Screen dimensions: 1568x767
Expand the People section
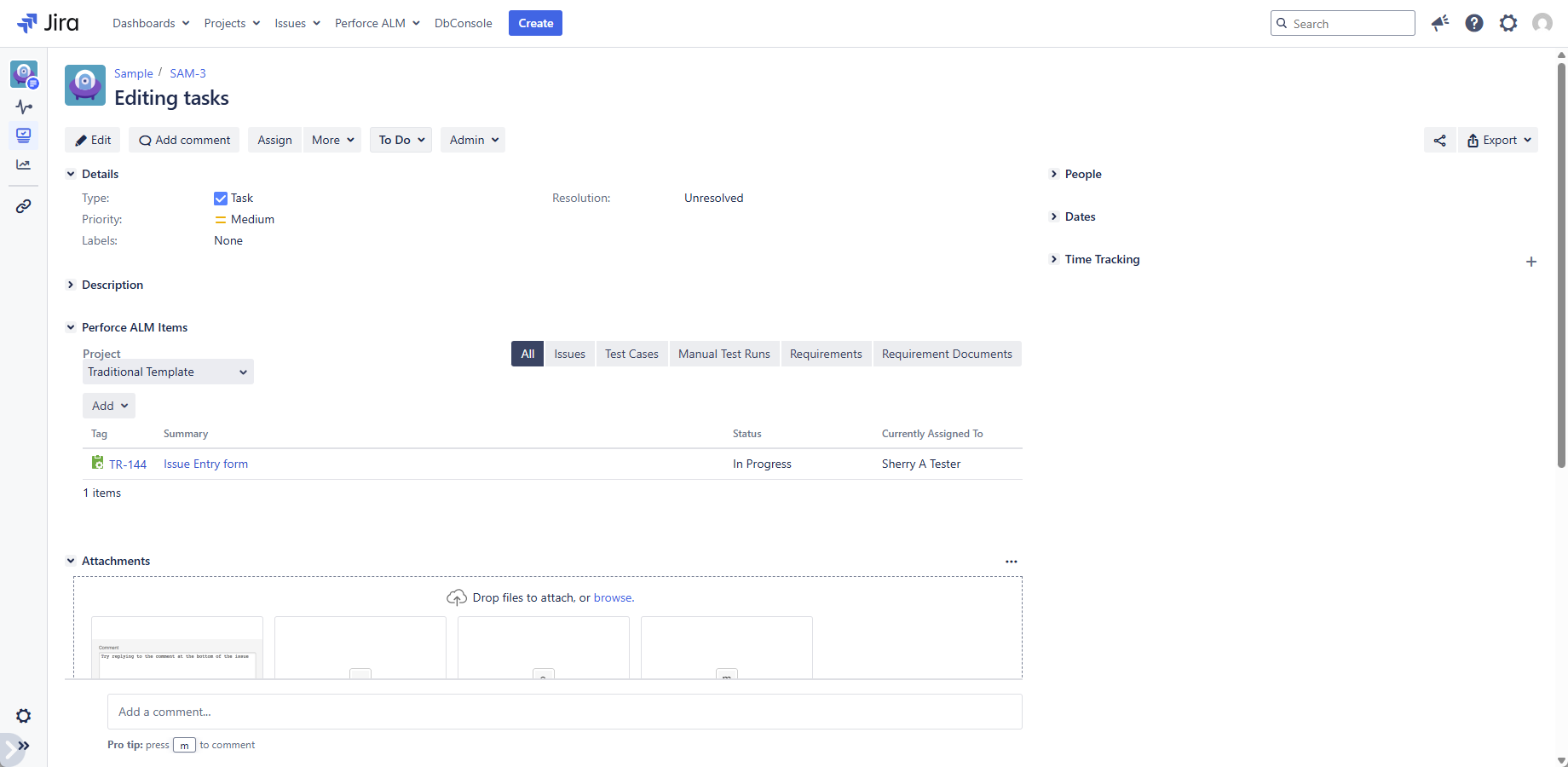(x=1054, y=174)
